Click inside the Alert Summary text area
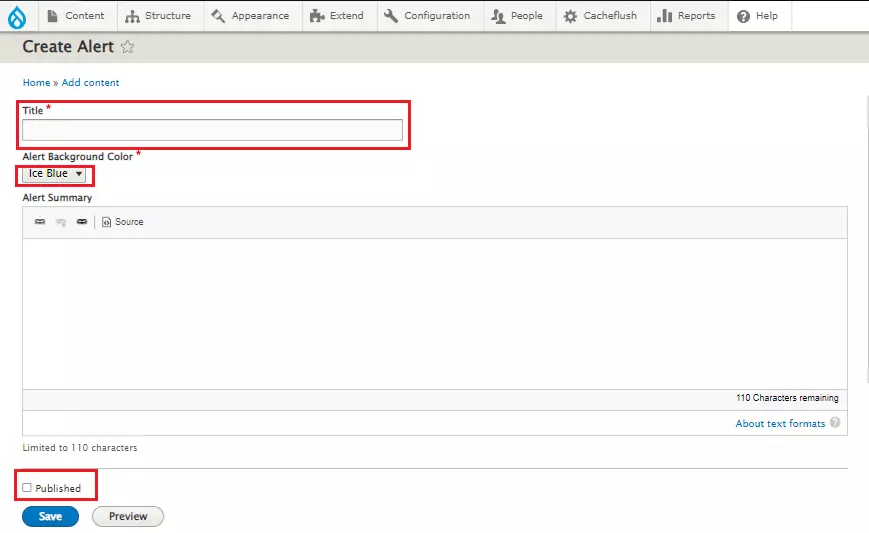This screenshot has height=533, width=869. pyautogui.click(x=434, y=314)
